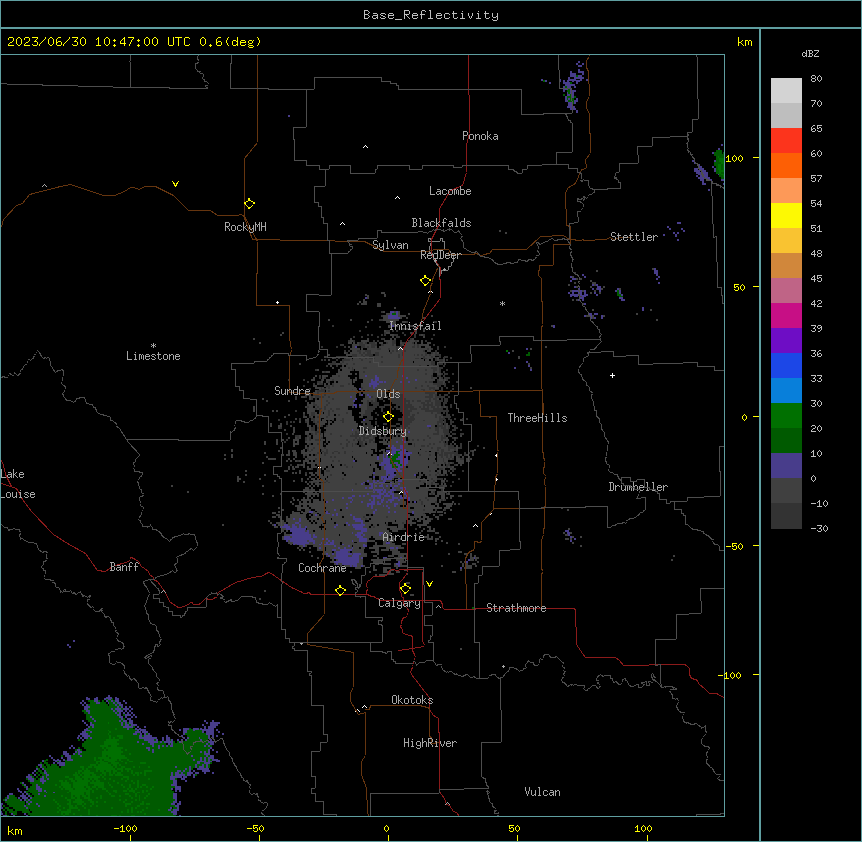
Task: Click the Drumheller label
Action: 638,487
